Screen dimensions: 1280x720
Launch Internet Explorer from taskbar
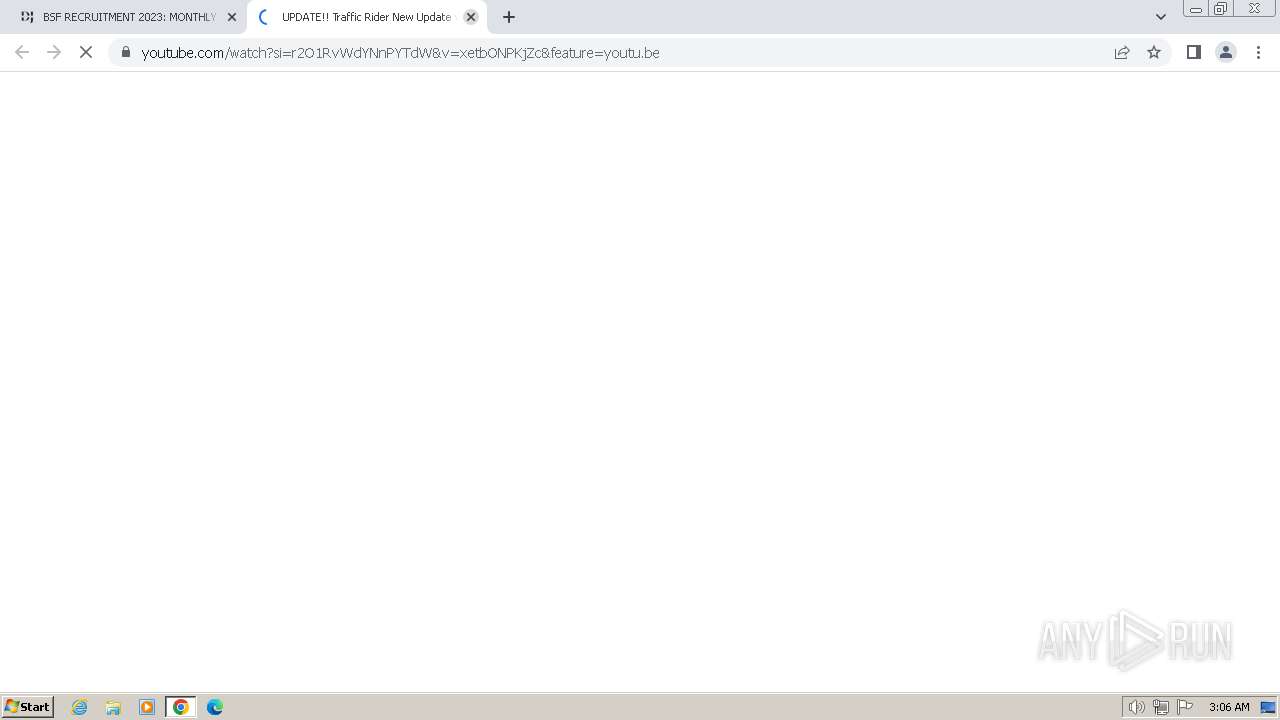80,707
